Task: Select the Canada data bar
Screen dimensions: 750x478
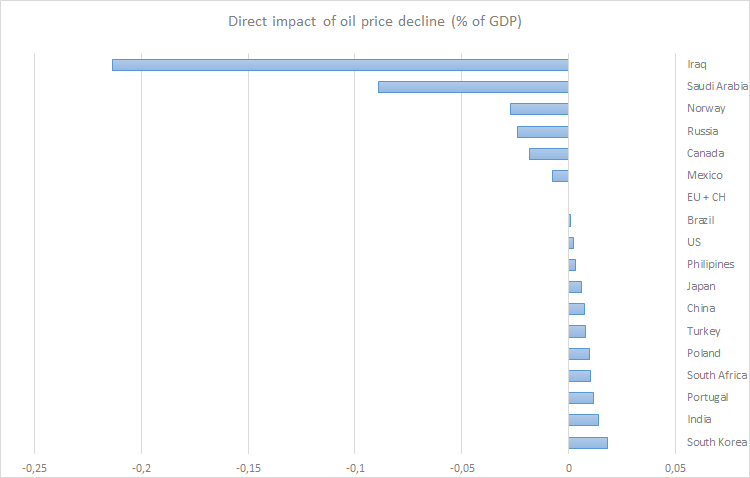Action: pyautogui.click(x=548, y=154)
